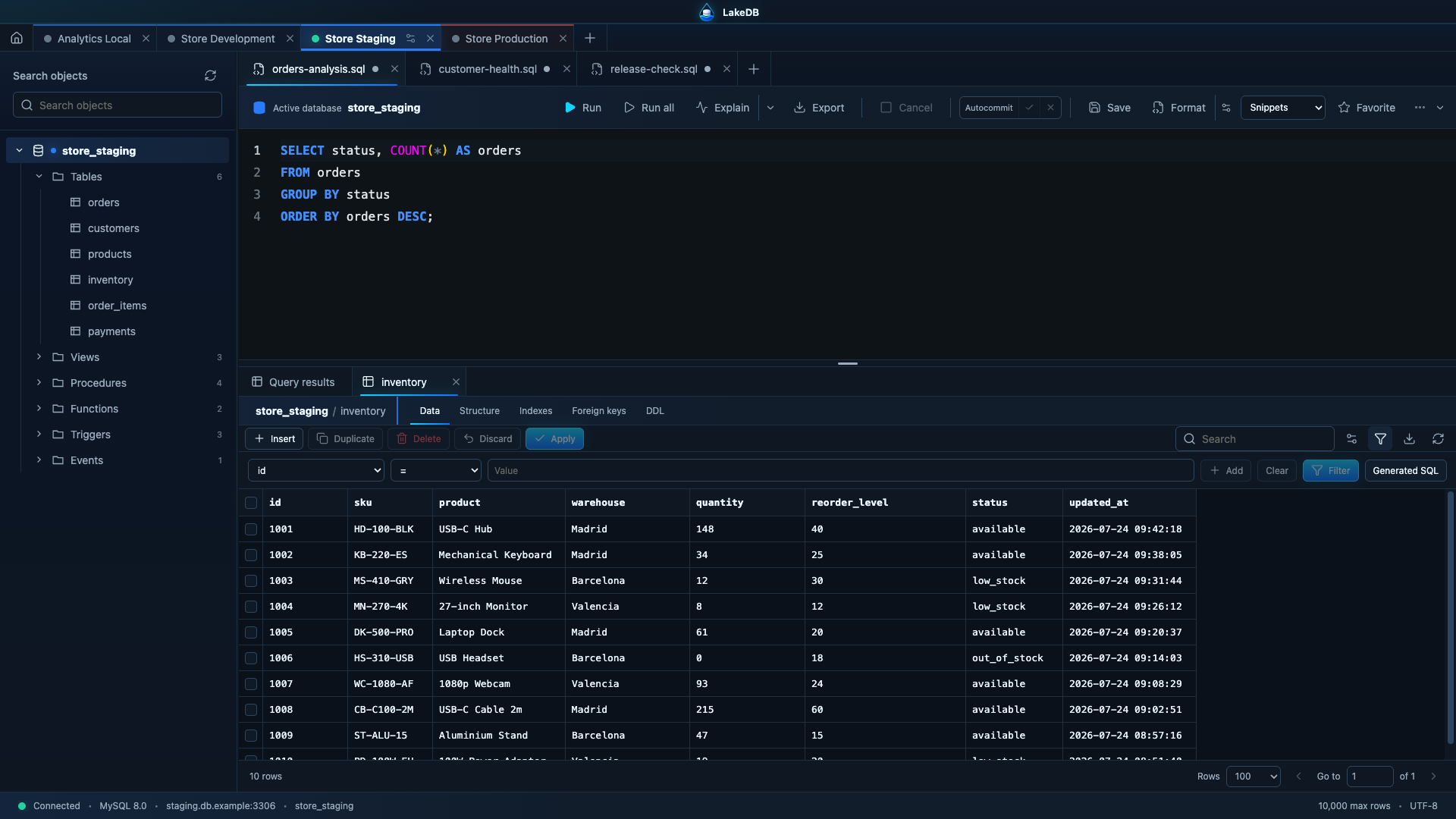The height and width of the screenshot is (819, 1456).
Task: Click the Go to page number field
Action: click(x=1370, y=777)
